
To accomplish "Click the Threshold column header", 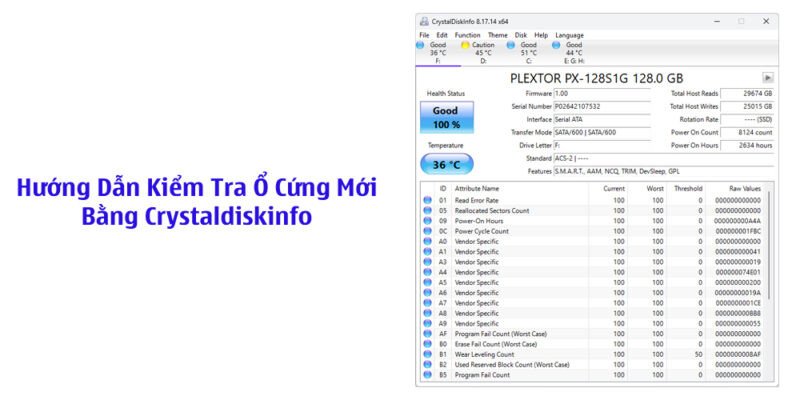I will 686,188.
